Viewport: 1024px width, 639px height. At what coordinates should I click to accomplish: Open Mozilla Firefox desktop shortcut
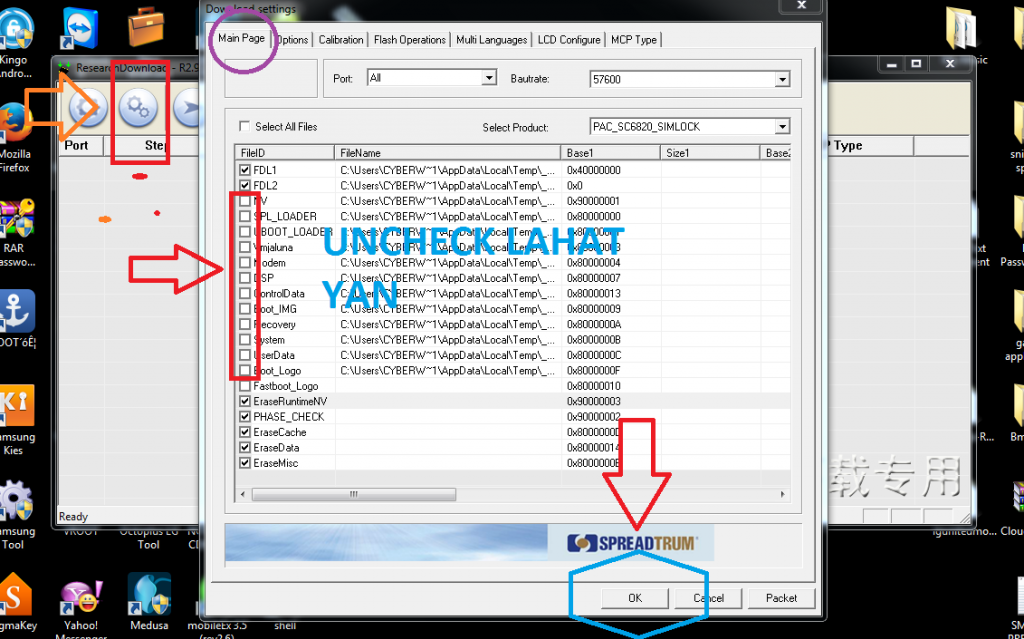(x=14, y=124)
